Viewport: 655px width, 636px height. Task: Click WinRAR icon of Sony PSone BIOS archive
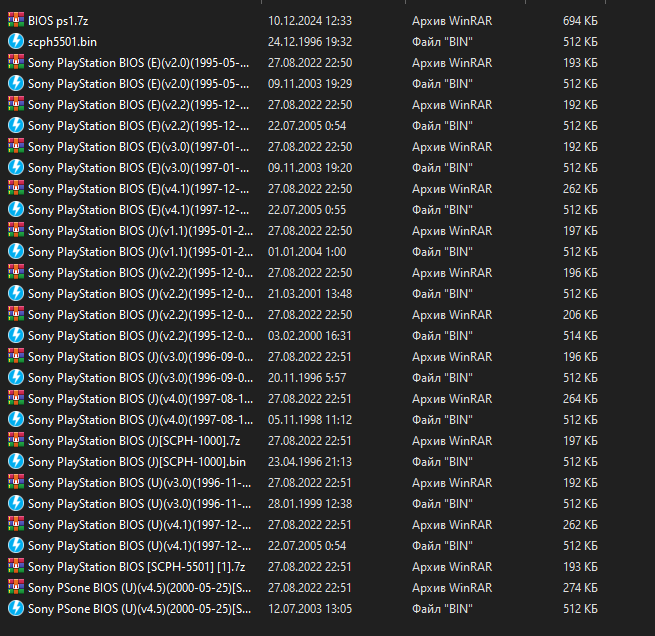pos(16,587)
